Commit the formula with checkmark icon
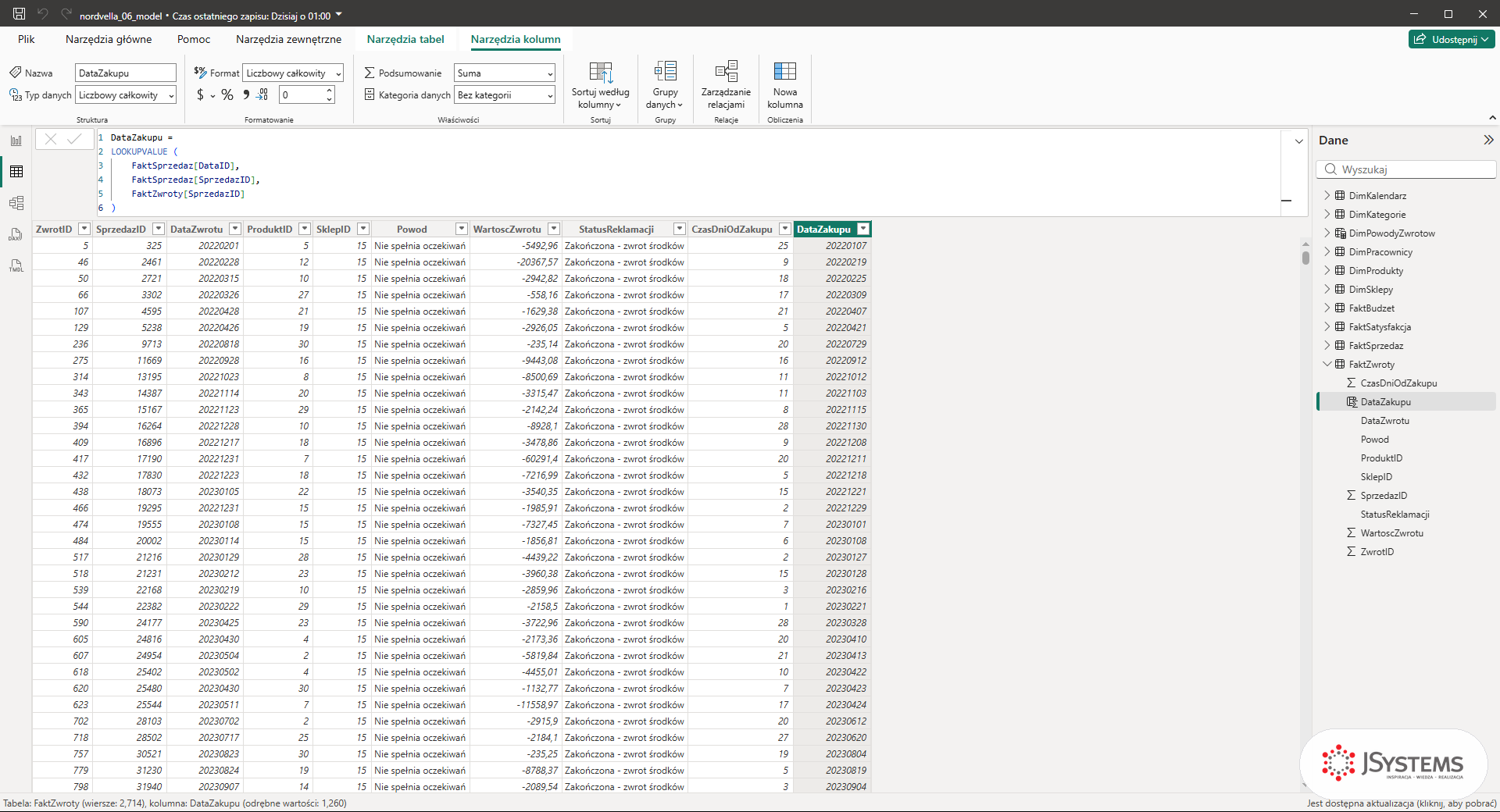The image size is (1500, 812). (74, 139)
